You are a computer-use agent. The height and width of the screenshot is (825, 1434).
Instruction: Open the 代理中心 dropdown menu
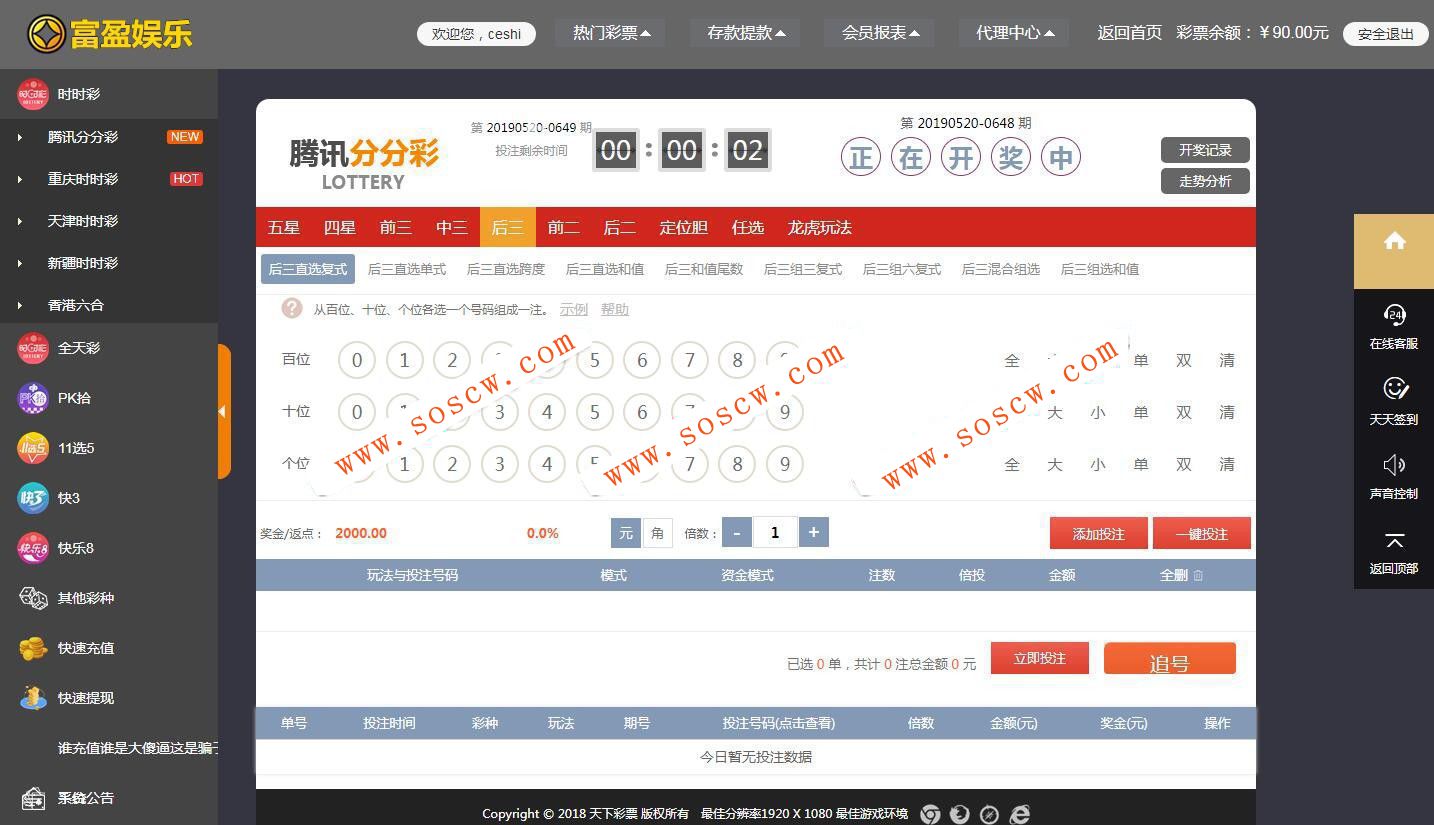(1014, 33)
